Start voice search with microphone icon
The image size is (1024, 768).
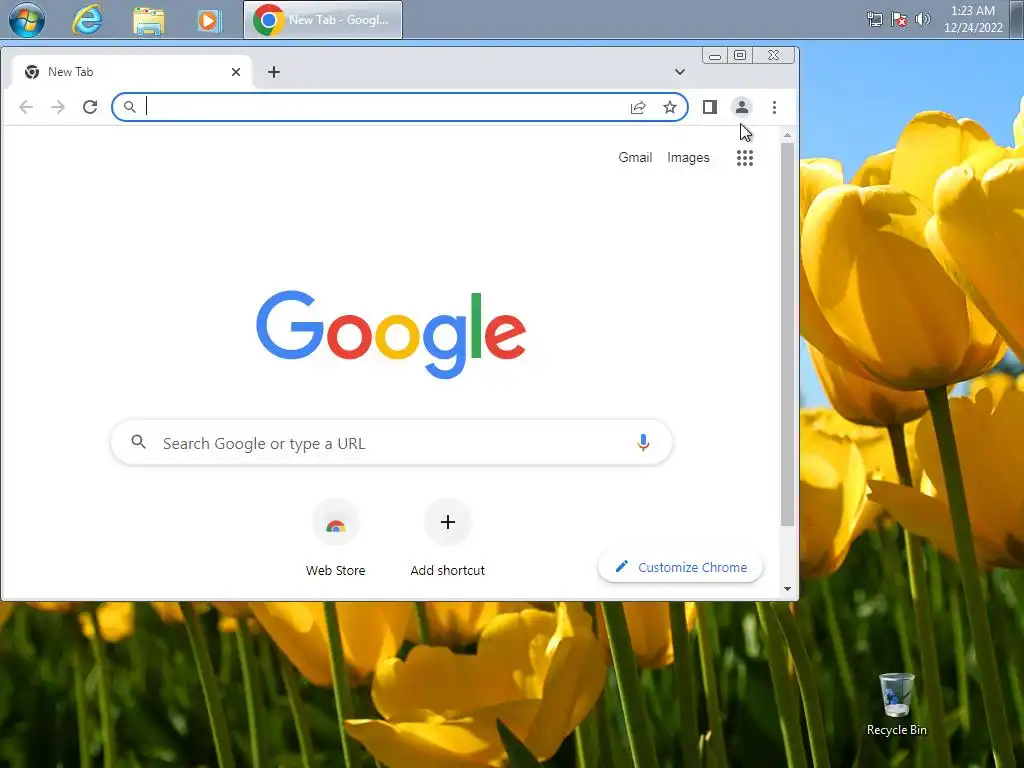(643, 443)
